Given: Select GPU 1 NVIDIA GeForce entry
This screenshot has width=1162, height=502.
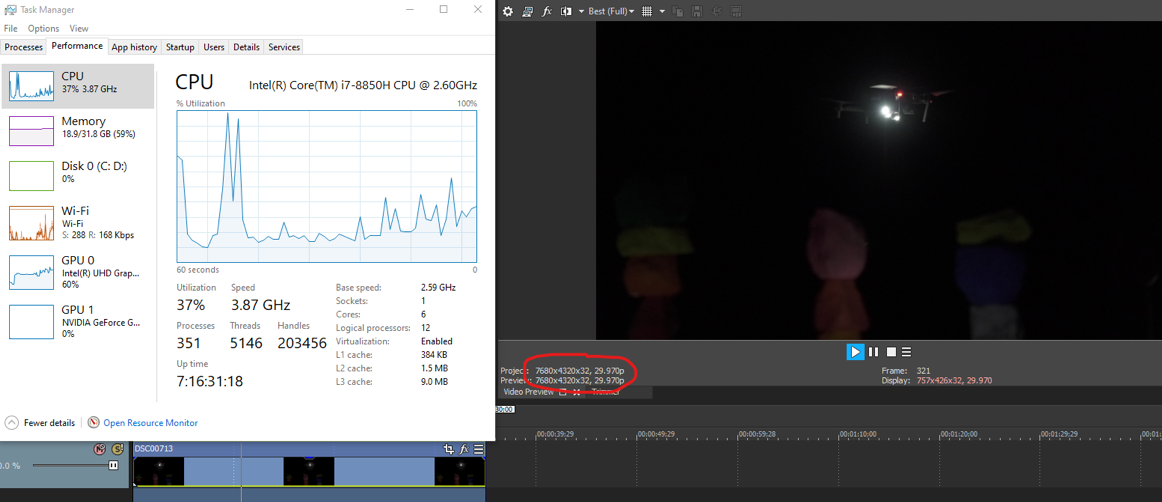Looking at the screenshot, I should coord(78,321).
